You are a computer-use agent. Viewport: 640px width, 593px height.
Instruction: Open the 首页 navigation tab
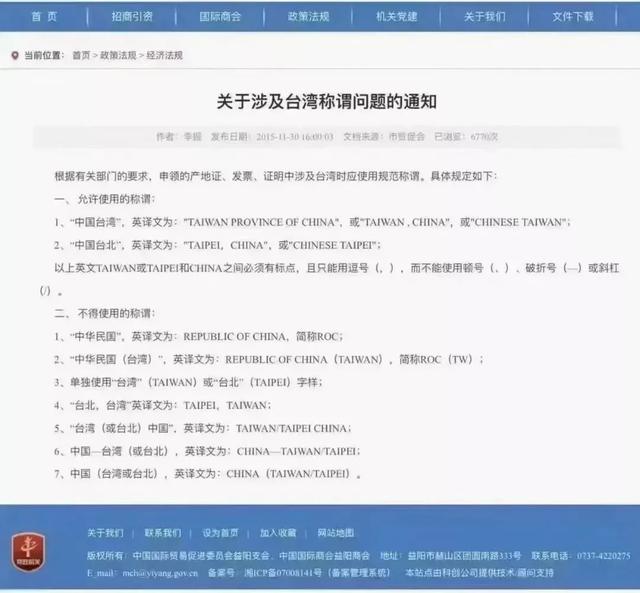[44, 17]
